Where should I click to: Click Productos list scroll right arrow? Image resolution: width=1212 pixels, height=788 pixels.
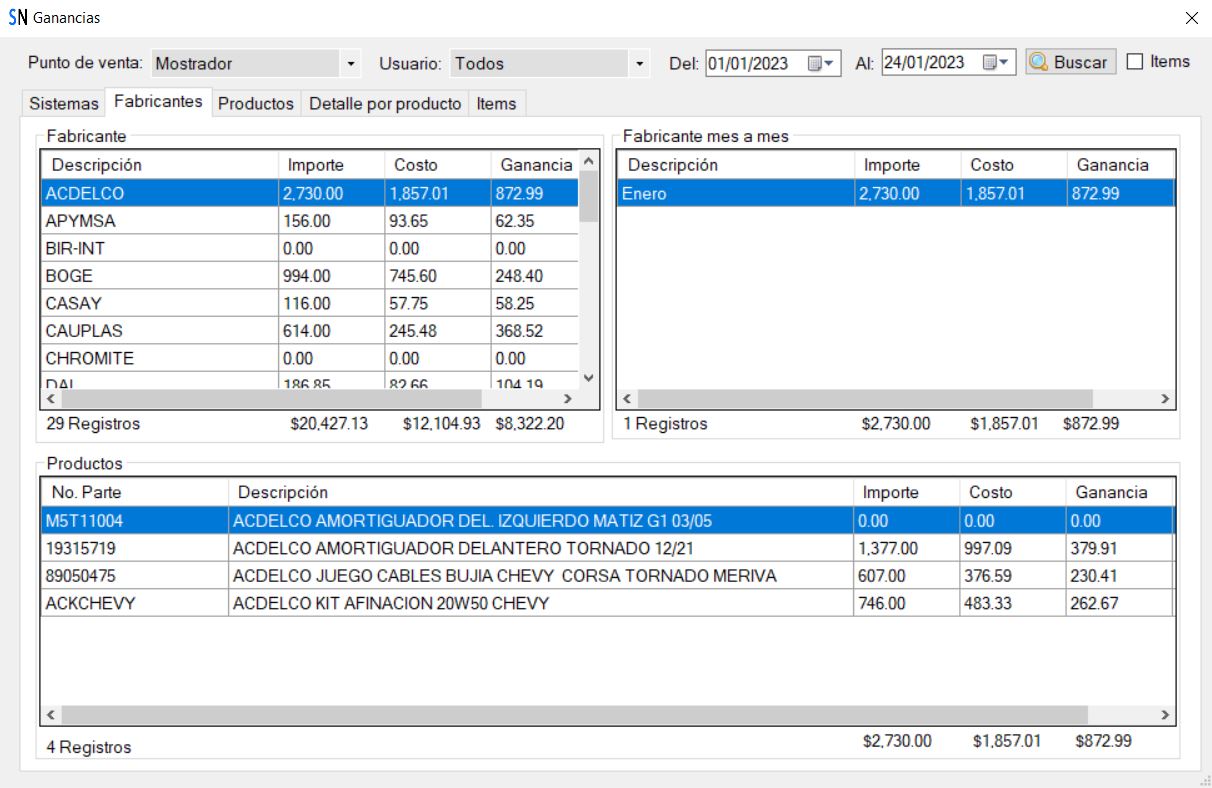tap(1164, 715)
